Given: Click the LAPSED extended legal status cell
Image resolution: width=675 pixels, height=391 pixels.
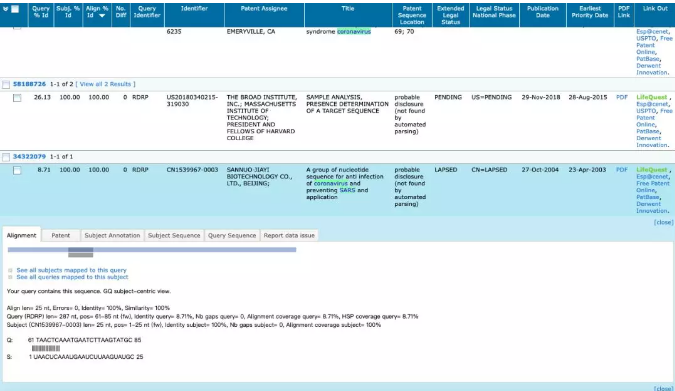Looking at the screenshot, I should coord(446,170).
